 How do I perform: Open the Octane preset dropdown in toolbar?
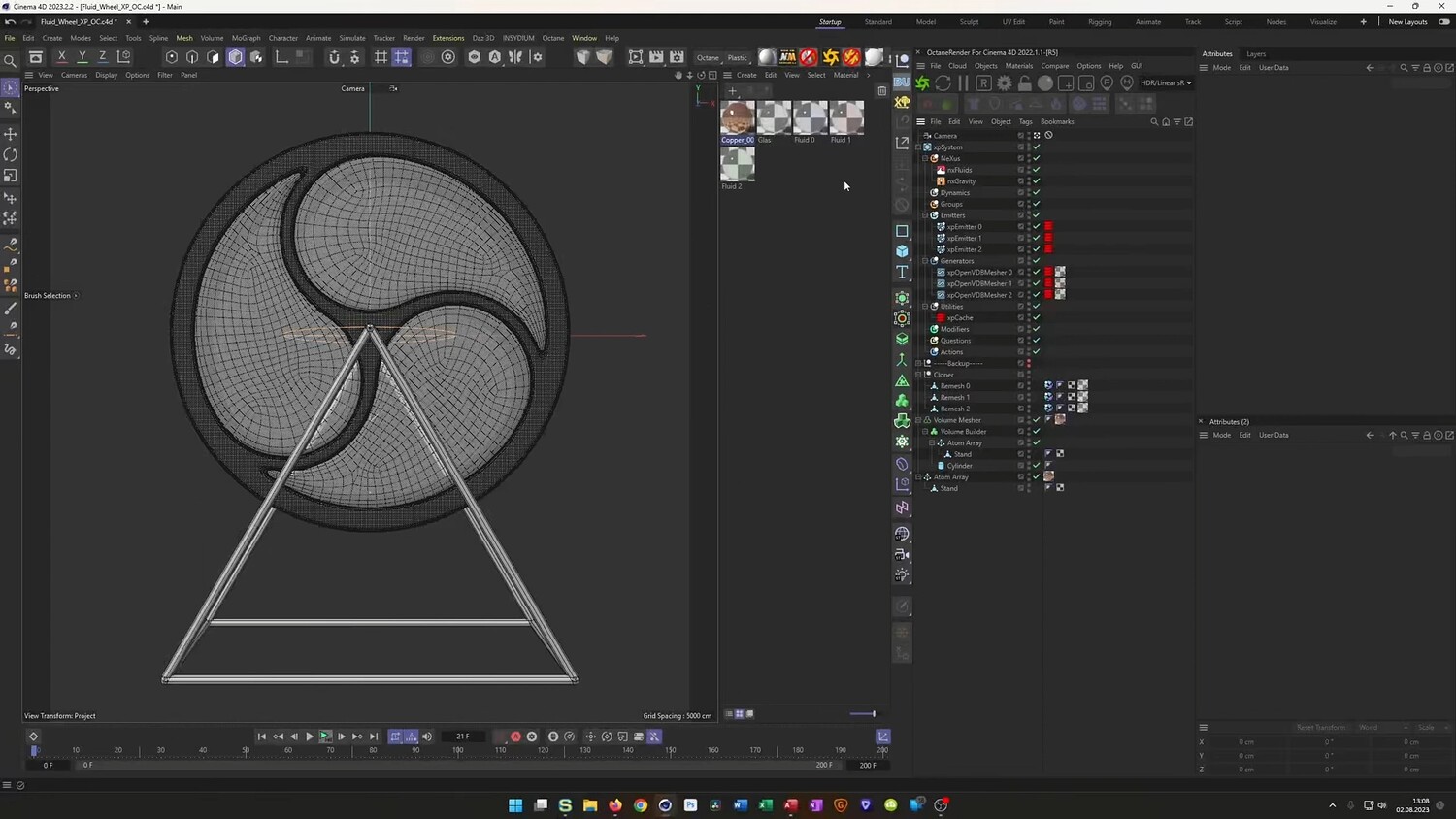pos(709,57)
